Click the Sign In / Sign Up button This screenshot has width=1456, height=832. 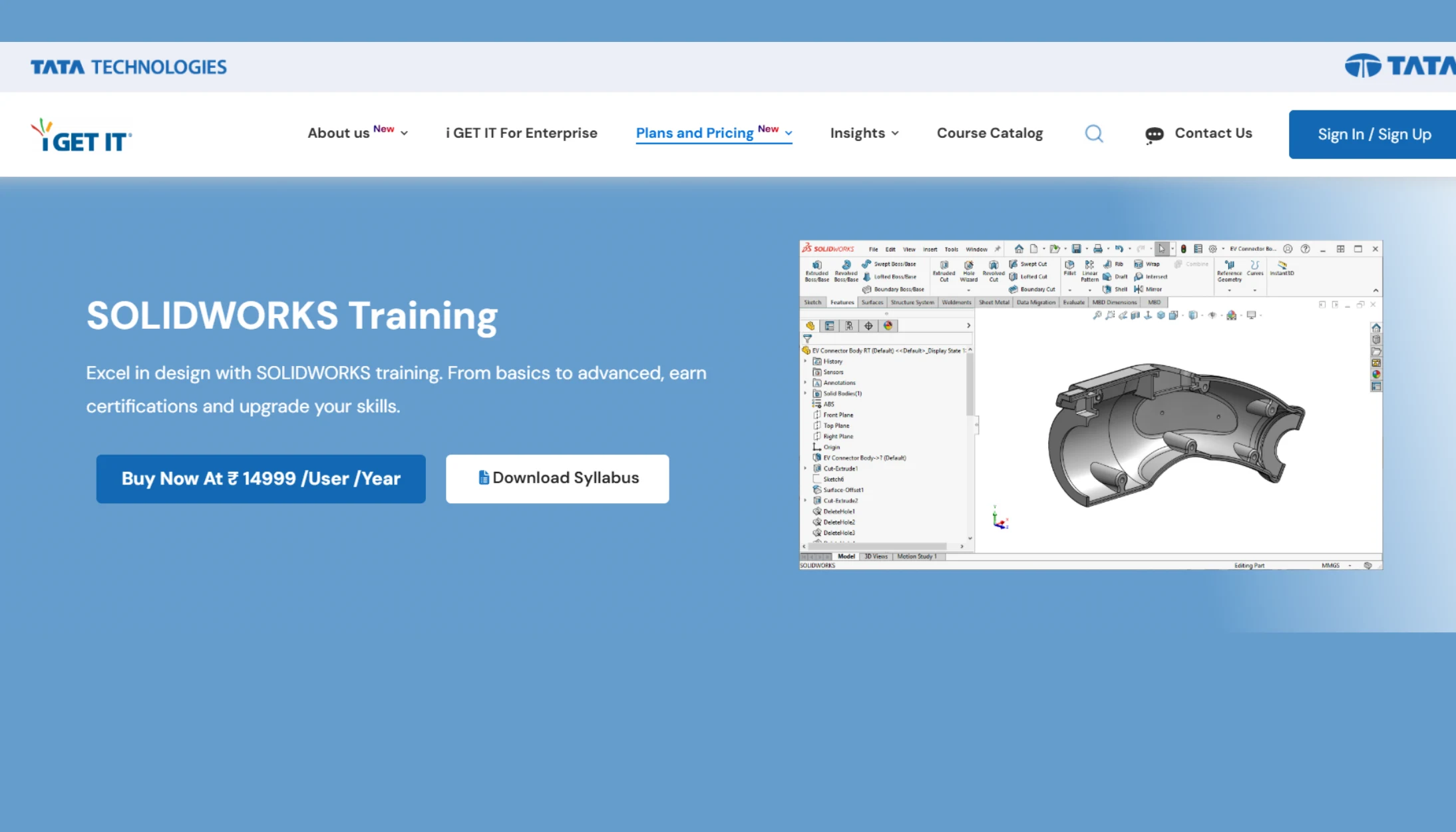point(1373,134)
